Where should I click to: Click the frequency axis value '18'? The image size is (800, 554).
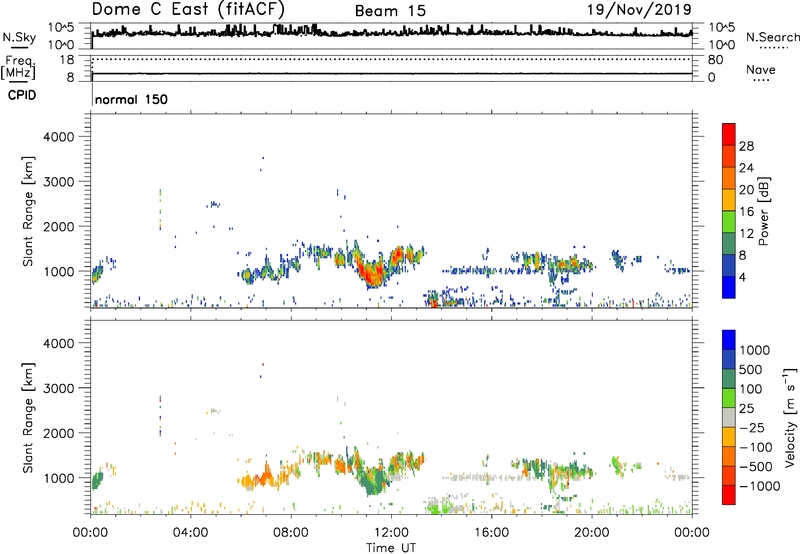(x=67, y=60)
